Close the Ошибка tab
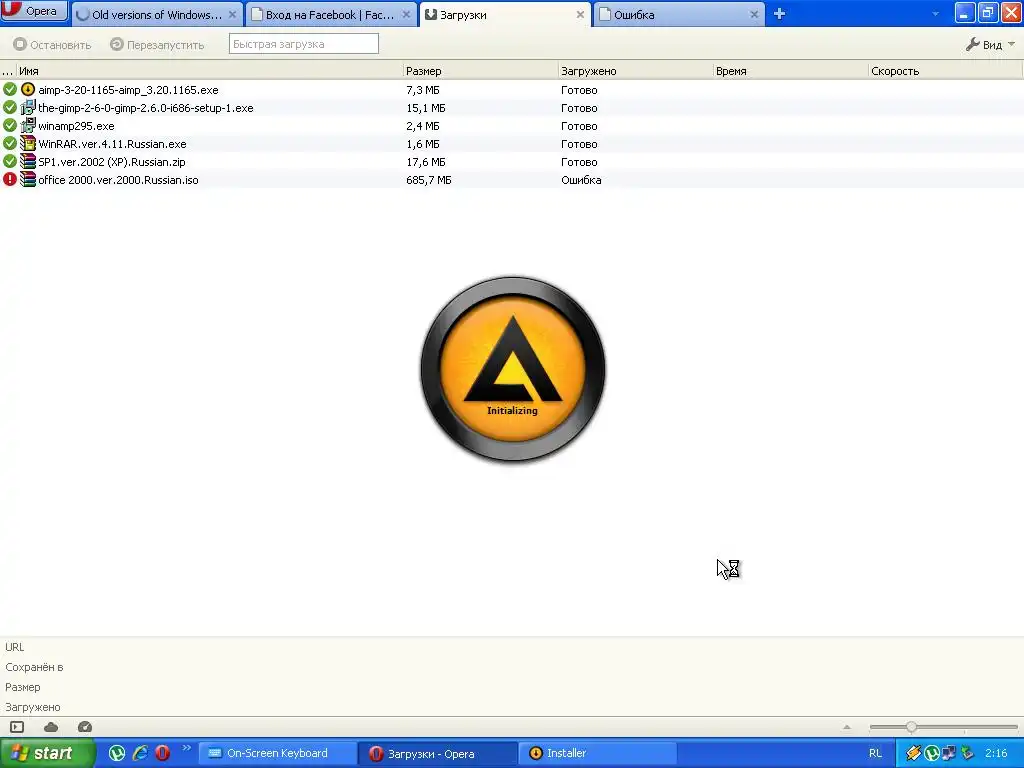This screenshot has height=768, width=1024. pos(754,14)
